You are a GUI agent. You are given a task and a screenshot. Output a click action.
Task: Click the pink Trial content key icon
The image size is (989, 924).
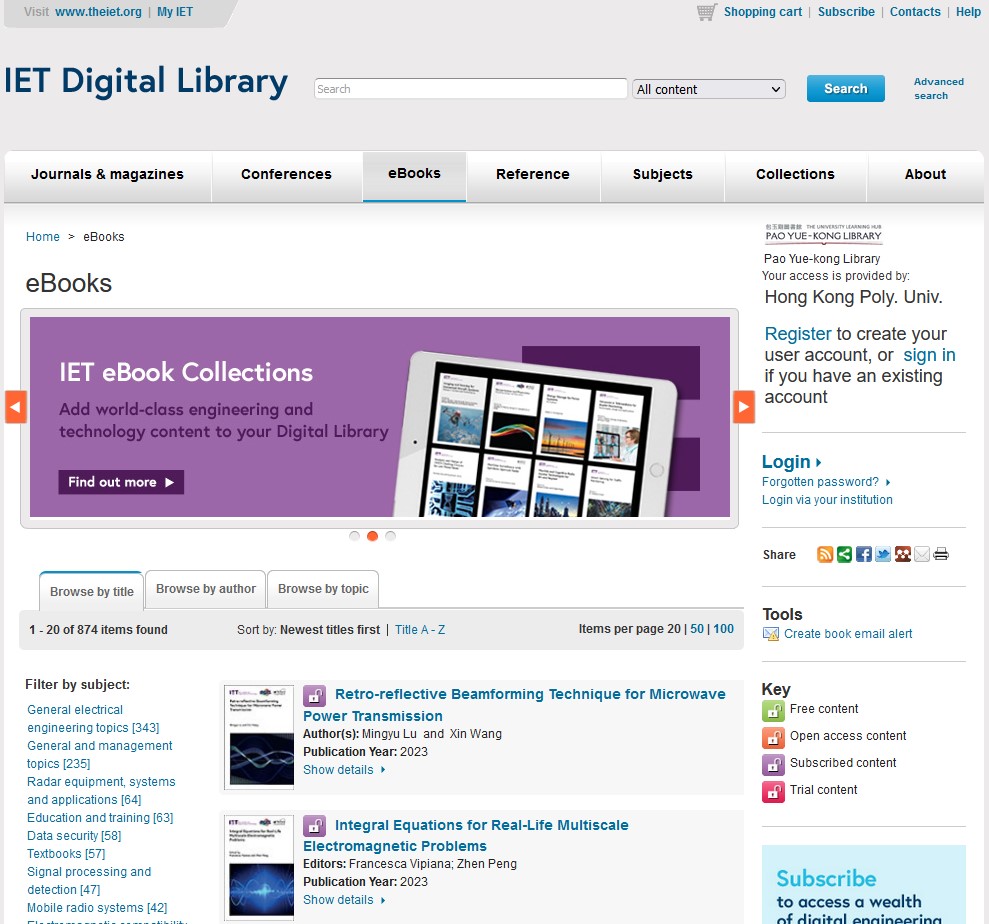click(x=773, y=792)
